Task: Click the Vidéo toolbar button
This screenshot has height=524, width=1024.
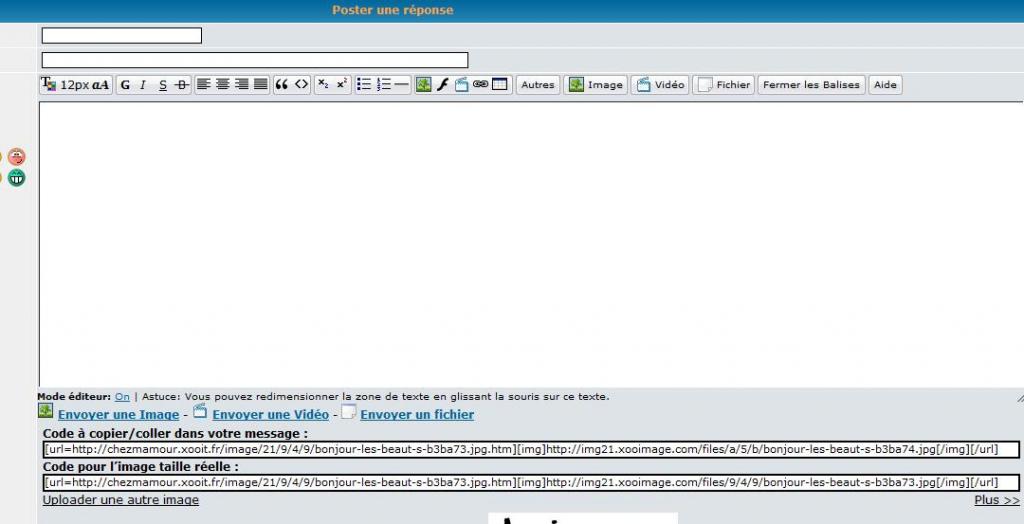Action: coord(660,85)
